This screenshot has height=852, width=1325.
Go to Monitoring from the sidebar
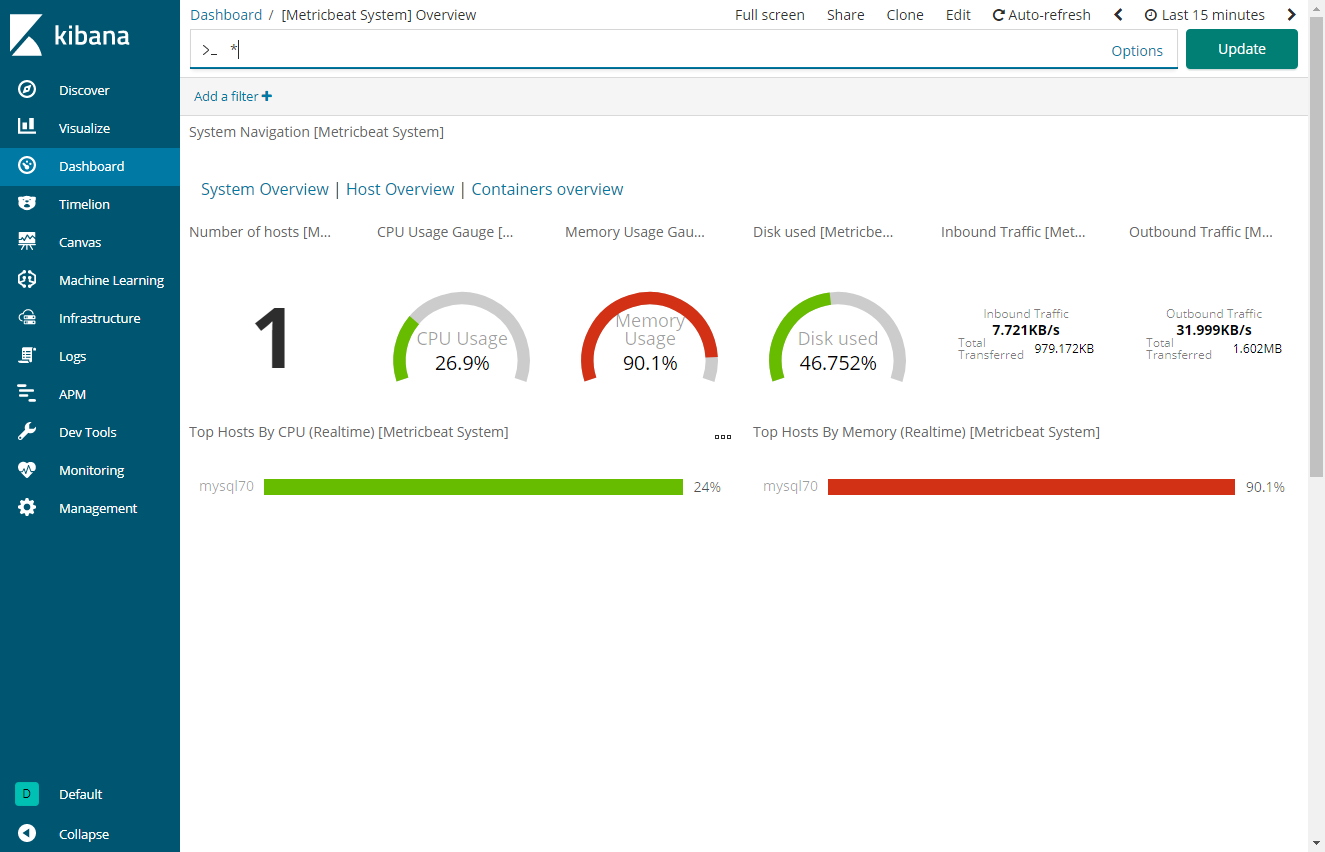pos(91,470)
